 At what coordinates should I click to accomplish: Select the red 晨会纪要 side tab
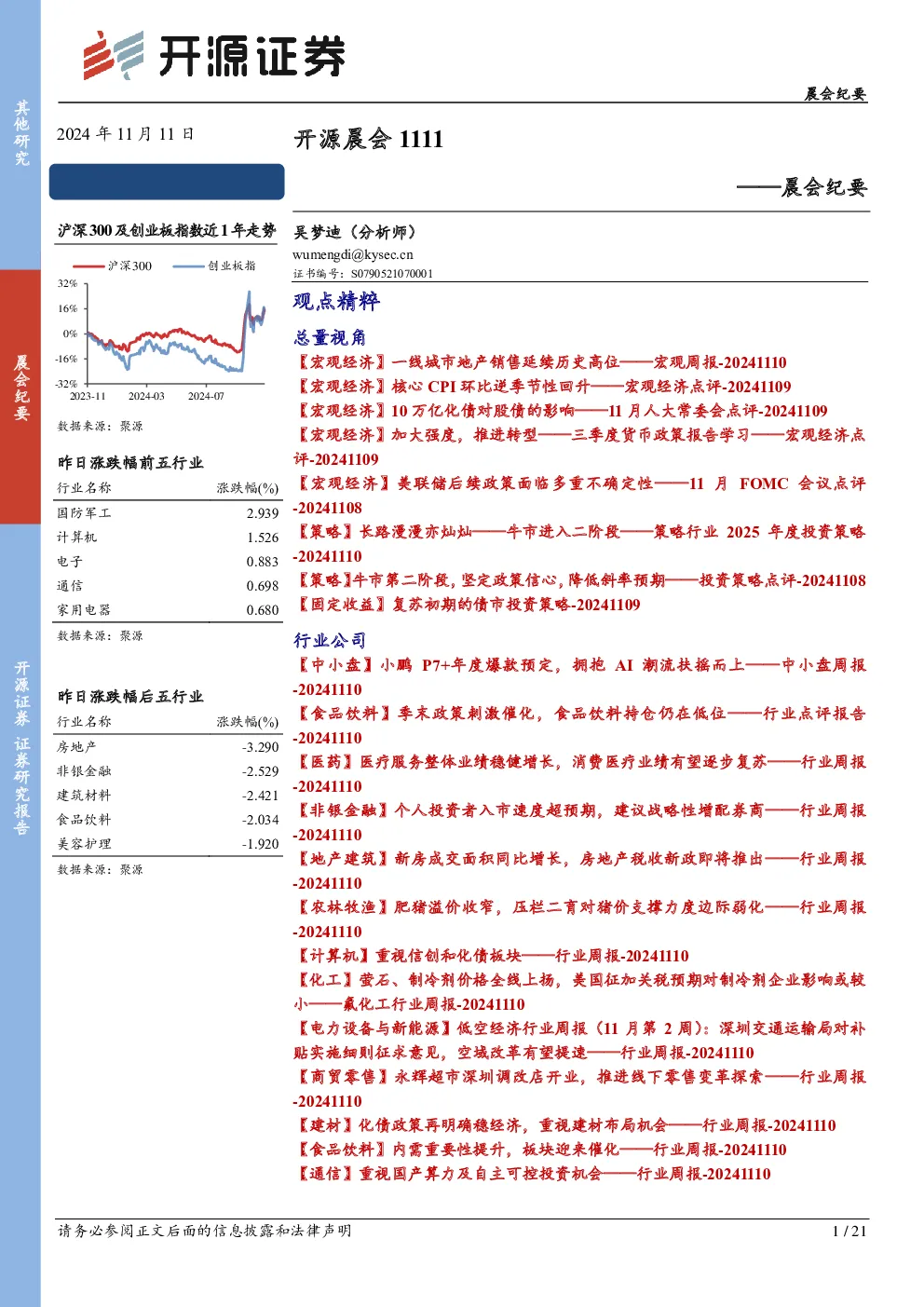pyautogui.click(x=20, y=396)
